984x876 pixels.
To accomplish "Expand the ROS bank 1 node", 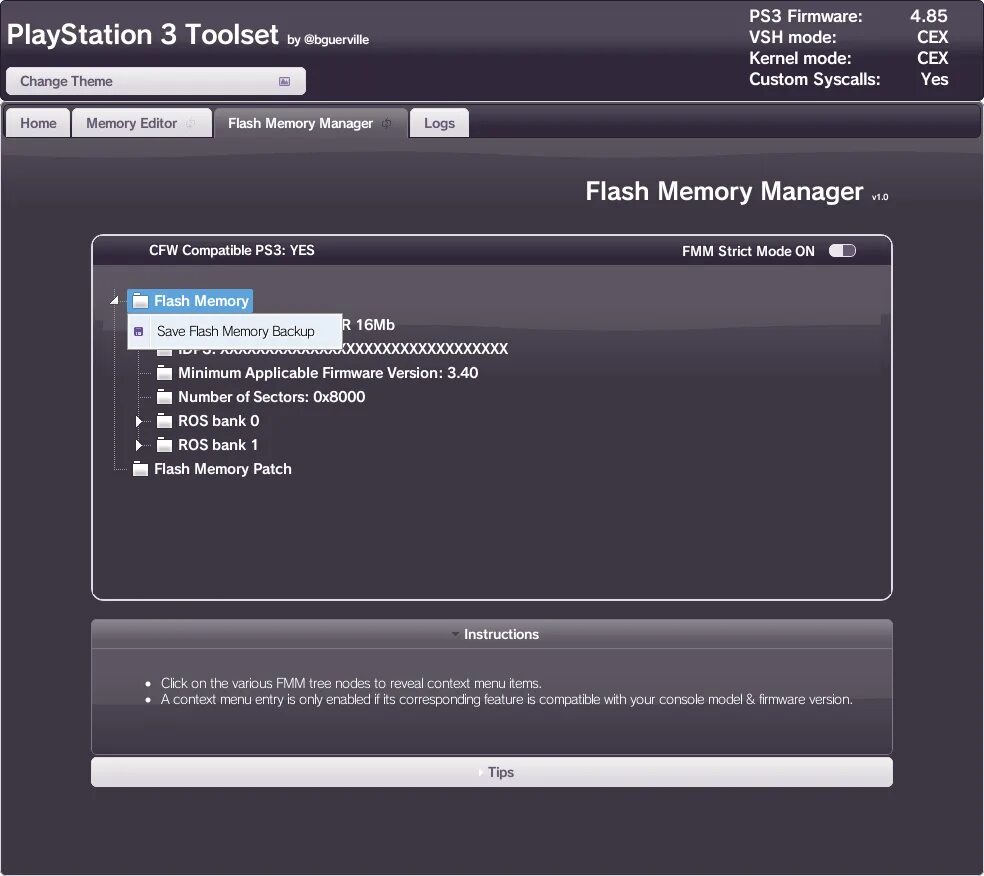I will [139, 445].
